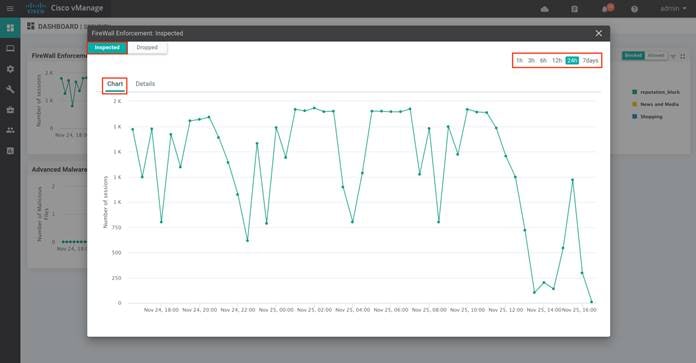
Task: Click the 'FireWall Enforcement: Inspected' dialog title
Action: click(x=137, y=33)
